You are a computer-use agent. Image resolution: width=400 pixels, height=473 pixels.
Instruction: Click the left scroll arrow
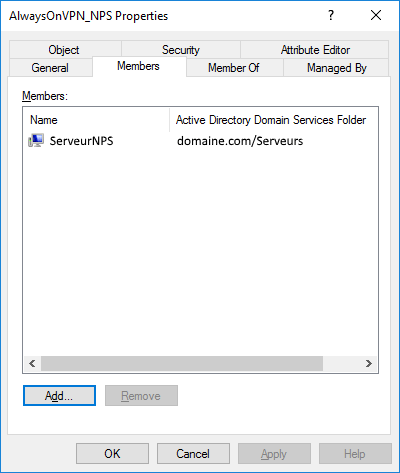click(32, 363)
